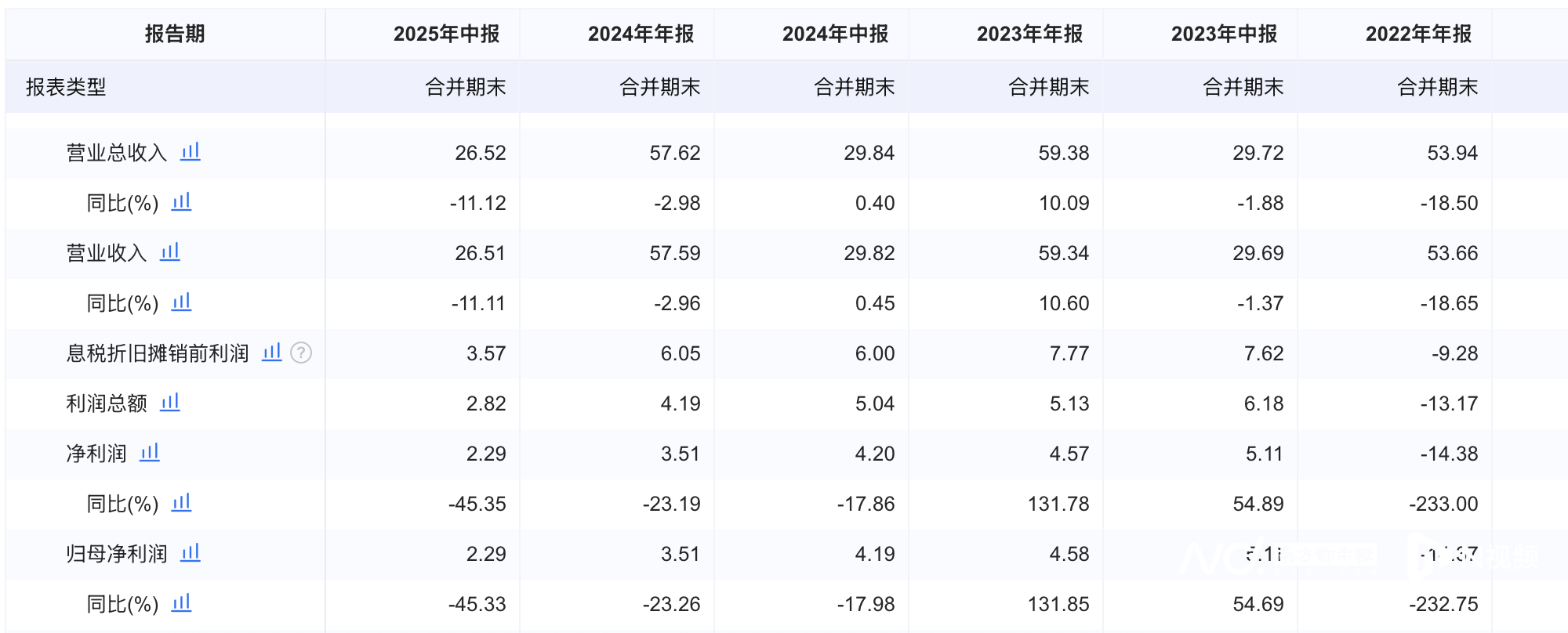Select the 报表类型 row label
The image size is (1568, 633).
(x=66, y=87)
